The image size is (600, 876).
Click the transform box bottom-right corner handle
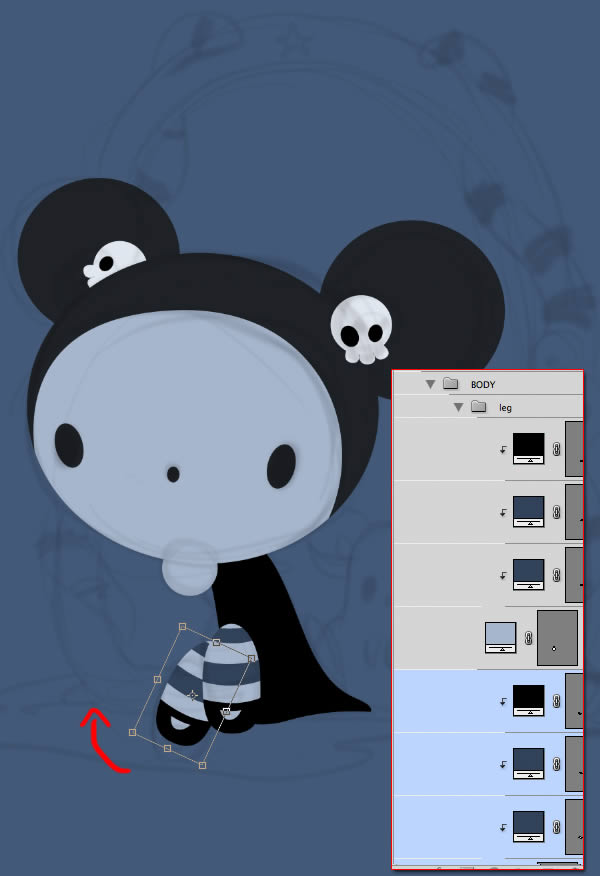(202, 765)
